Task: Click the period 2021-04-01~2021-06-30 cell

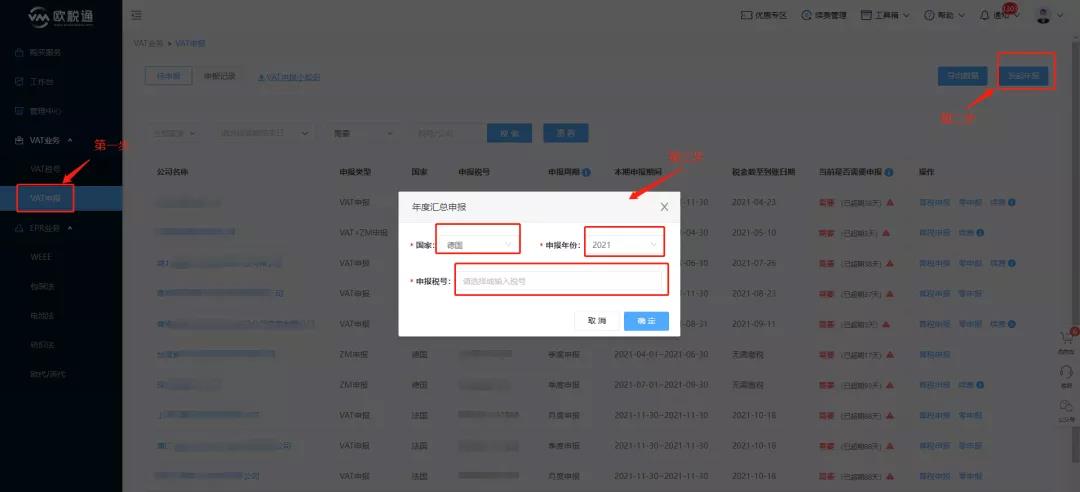Action: click(661, 354)
